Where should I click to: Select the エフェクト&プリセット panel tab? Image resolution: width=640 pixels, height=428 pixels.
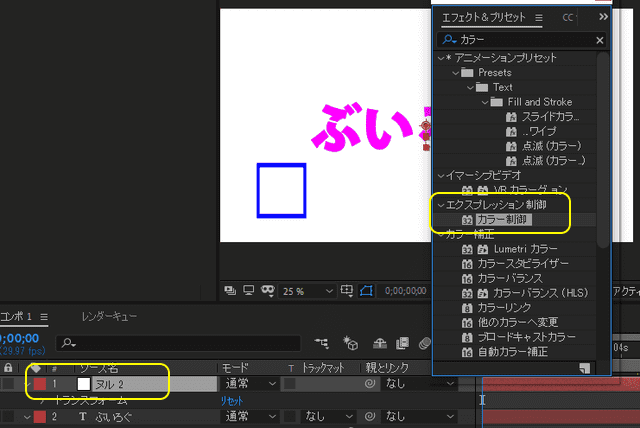[484, 18]
